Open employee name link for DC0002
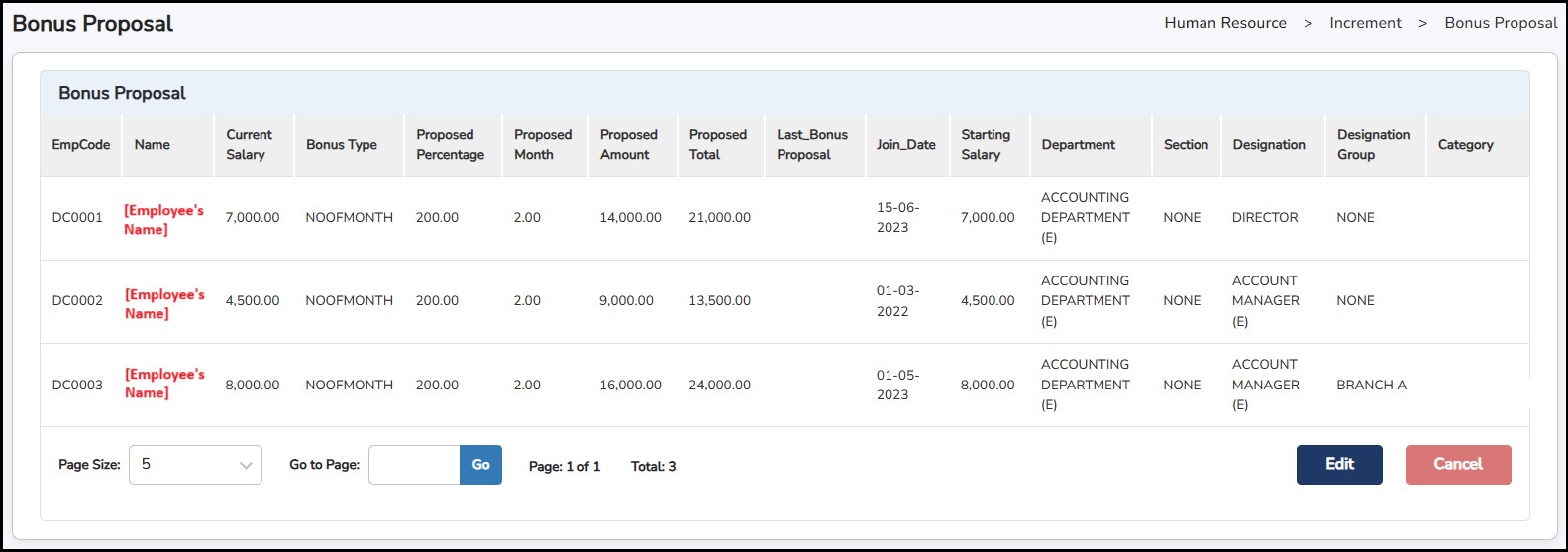Image resolution: width=1568 pixels, height=552 pixels. click(164, 303)
